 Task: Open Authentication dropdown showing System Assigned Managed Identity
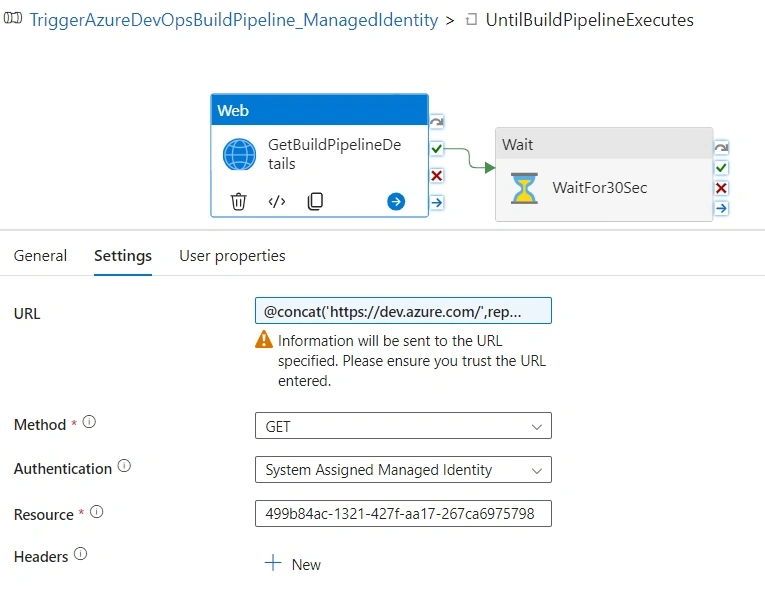click(403, 469)
